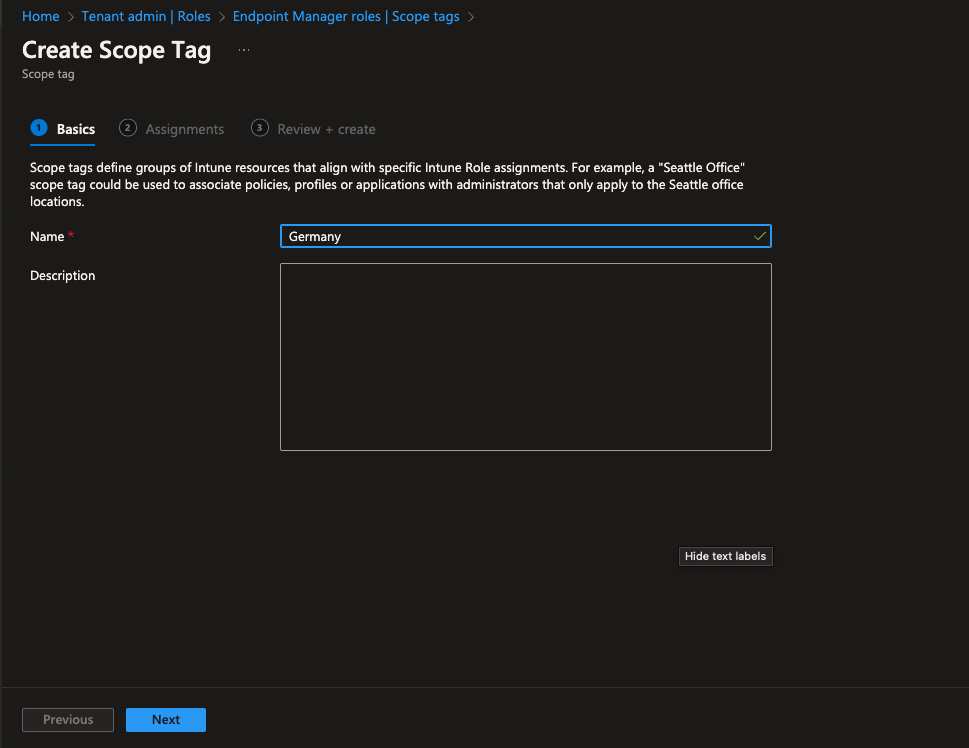Viewport: 969px width, 748px height.
Task: Click the empty Description text area
Action: [x=525, y=356]
